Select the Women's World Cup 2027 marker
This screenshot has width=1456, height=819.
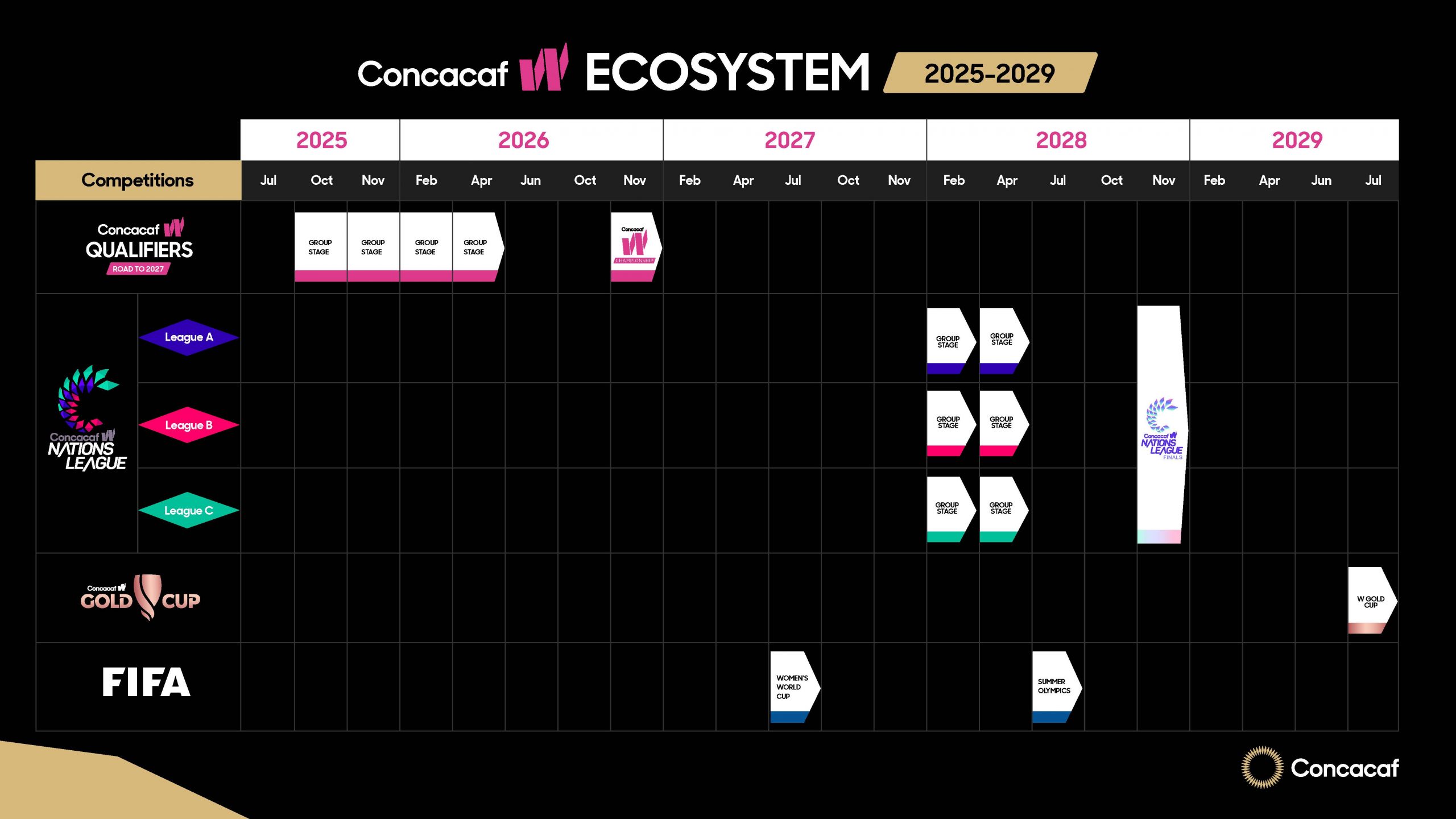click(x=793, y=686)
